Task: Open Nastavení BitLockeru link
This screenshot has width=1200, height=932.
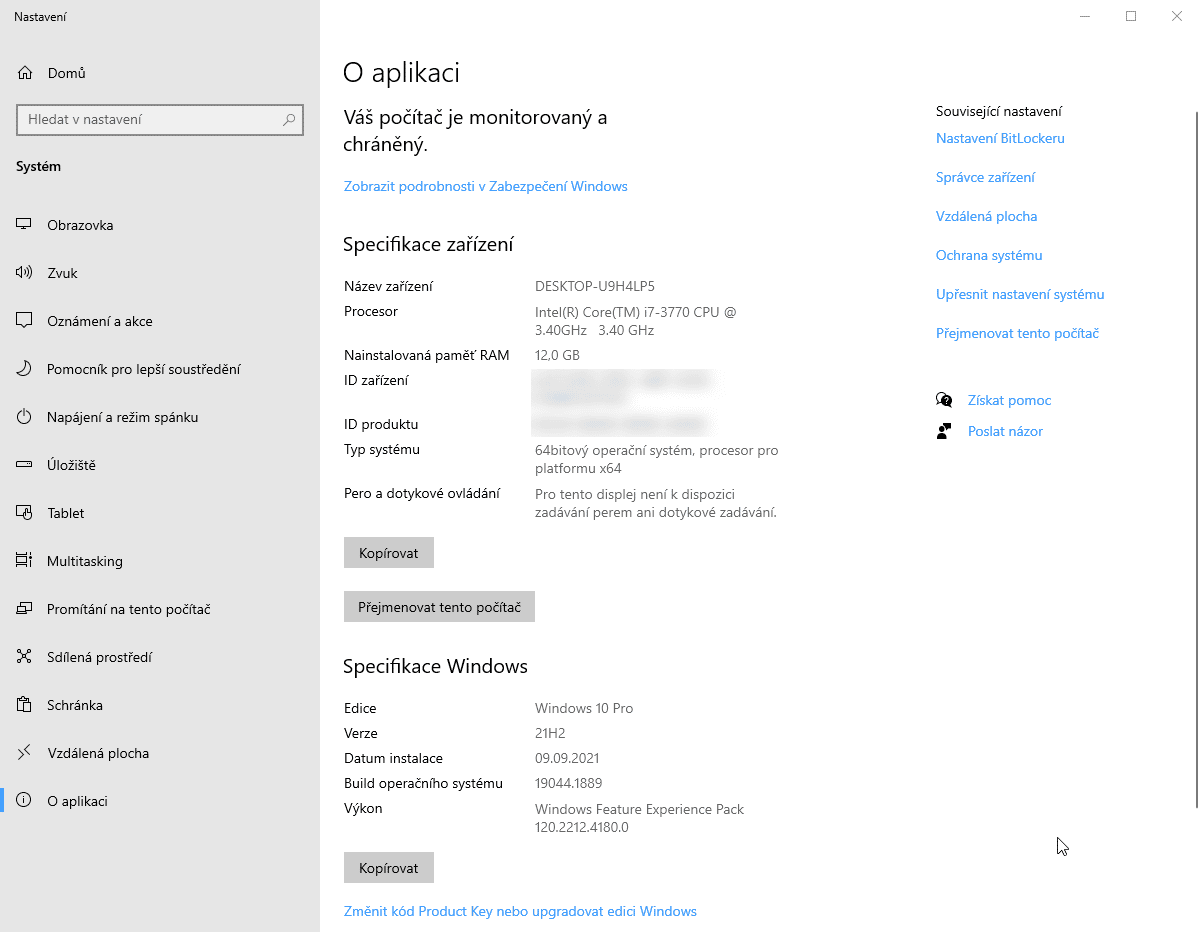Action: pyautogui.click(x=1000, y=138)
